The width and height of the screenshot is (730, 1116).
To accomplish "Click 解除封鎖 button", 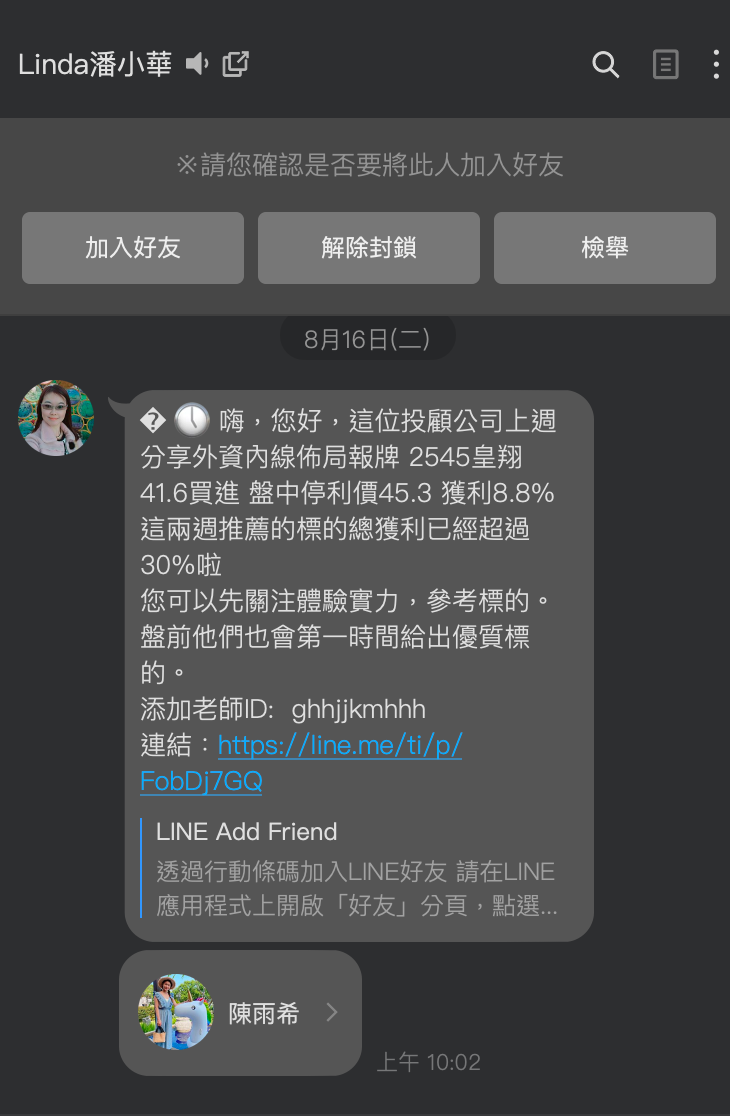I will pos(369,248).
